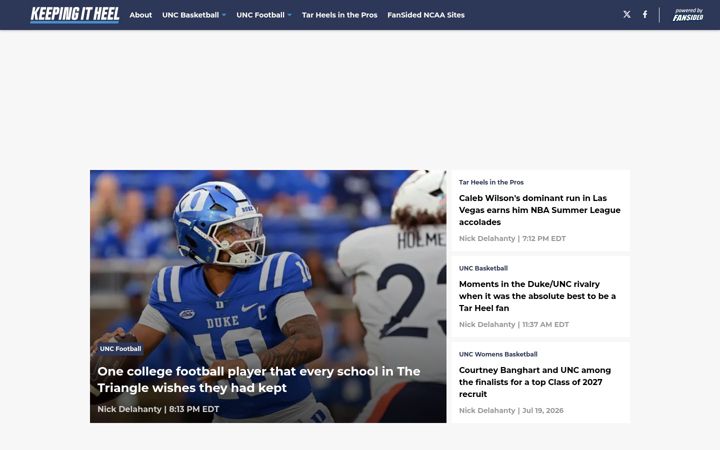Open the Triangle college football player headline

(x=259, y=380)
